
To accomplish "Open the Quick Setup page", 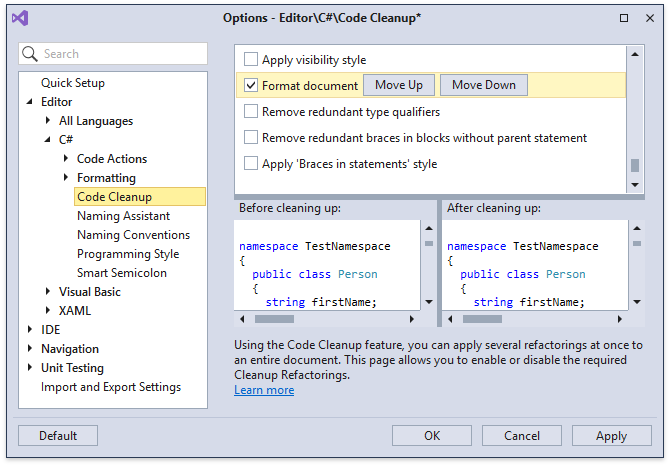I will [72, 83].
